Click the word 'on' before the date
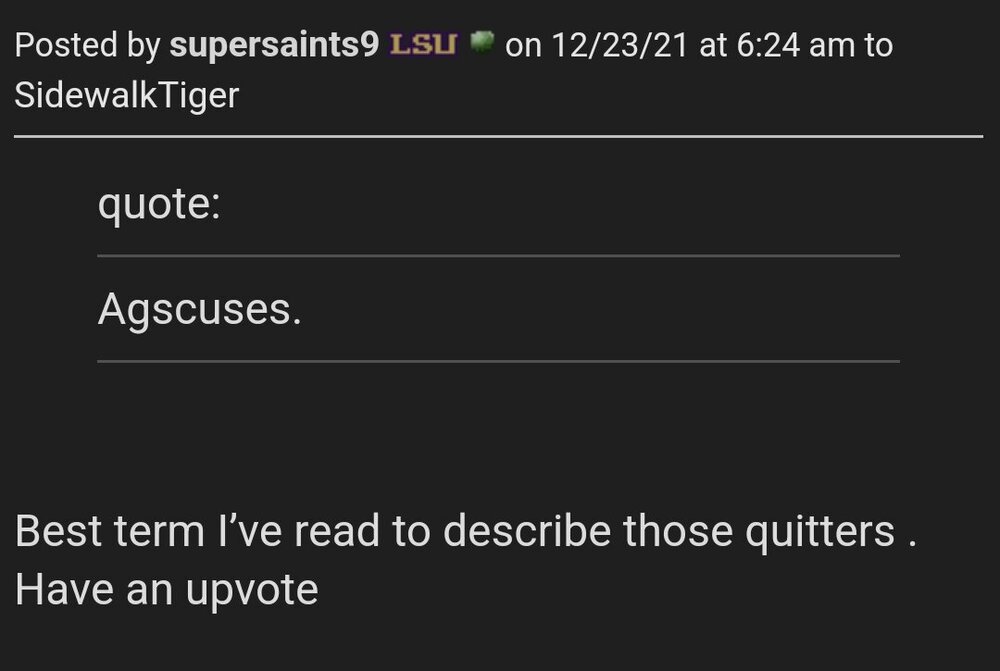The height and width of the screenshot is (671, 1000). point(523,46)
